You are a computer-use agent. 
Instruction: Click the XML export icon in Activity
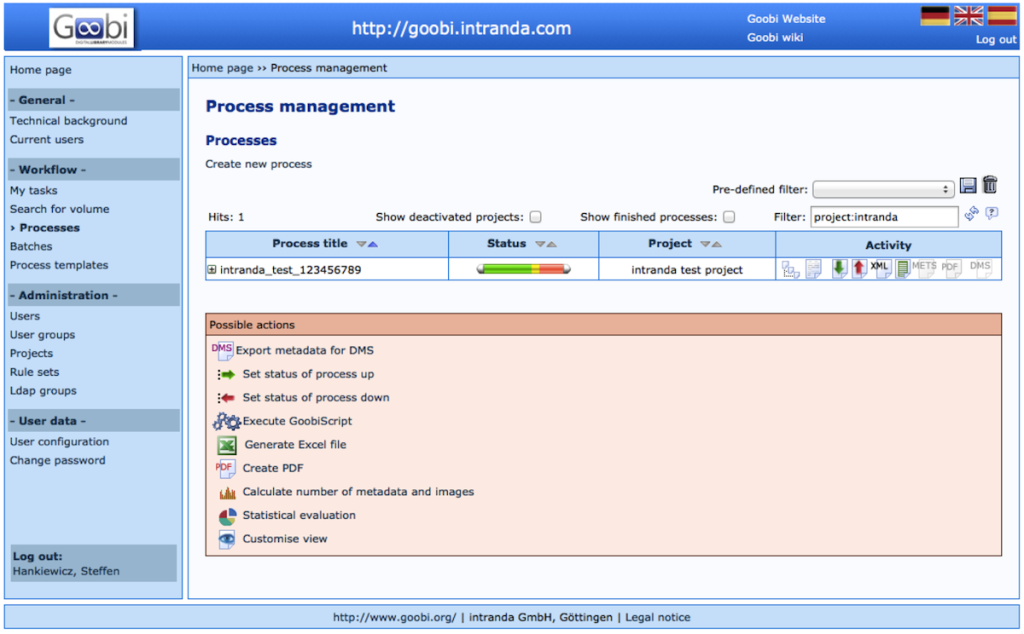[x=880, y=268]
